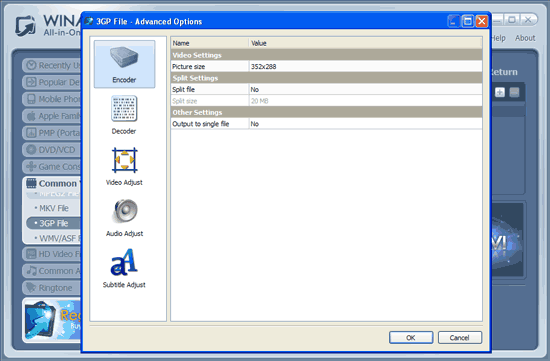Close the Advanced Options dialog
The width and height of the screenshot is (550, 361).
pyautogui.click(x=482, y=21)
